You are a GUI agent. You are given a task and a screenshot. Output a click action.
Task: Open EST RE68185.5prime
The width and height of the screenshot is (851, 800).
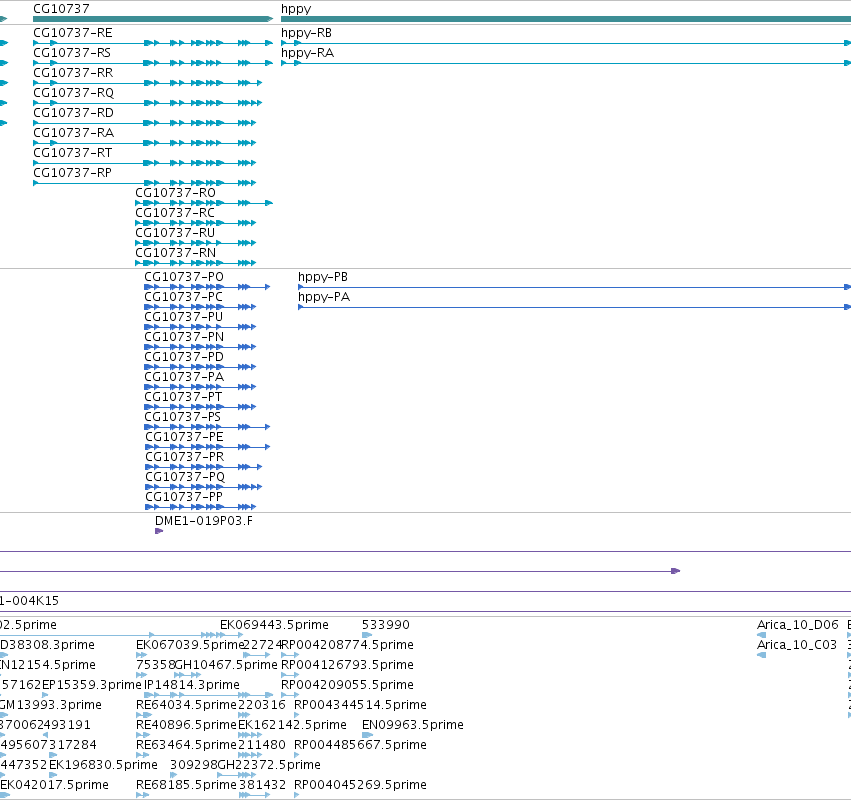coord(187,785)
